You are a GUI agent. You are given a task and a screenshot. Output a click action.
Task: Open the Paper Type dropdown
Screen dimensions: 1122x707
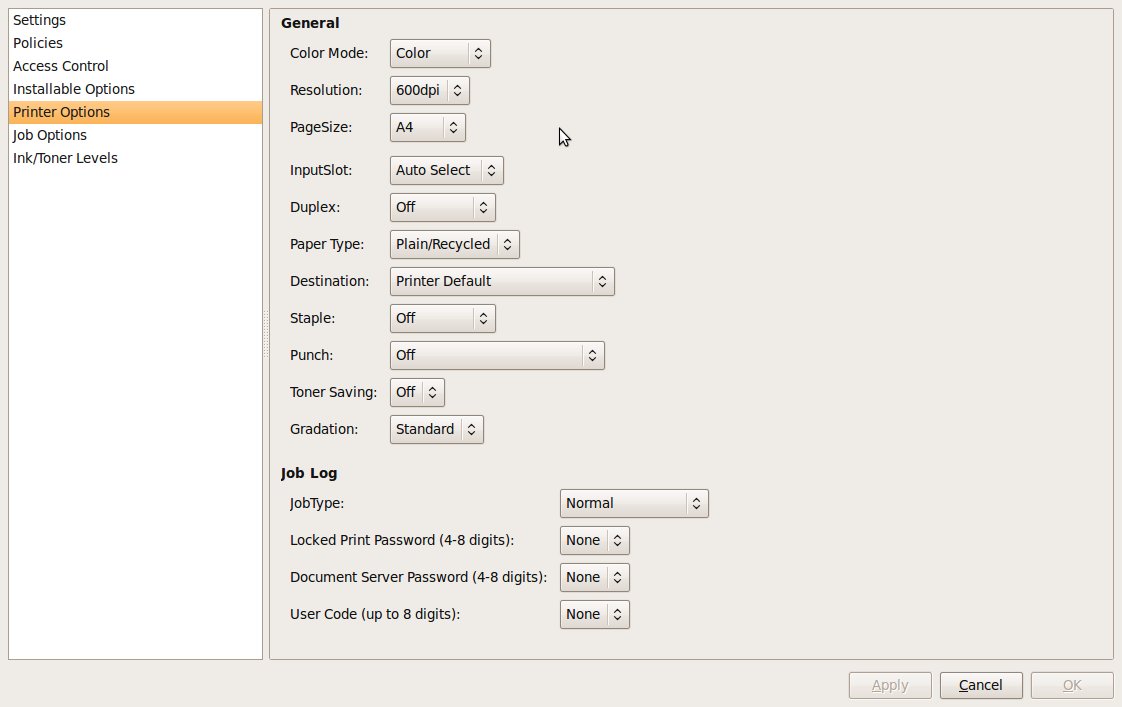click(454, 244)
